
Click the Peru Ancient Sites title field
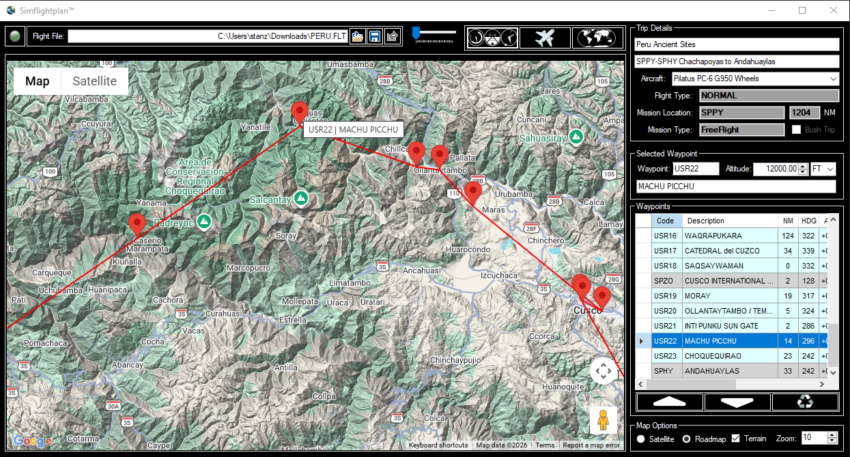737,44
